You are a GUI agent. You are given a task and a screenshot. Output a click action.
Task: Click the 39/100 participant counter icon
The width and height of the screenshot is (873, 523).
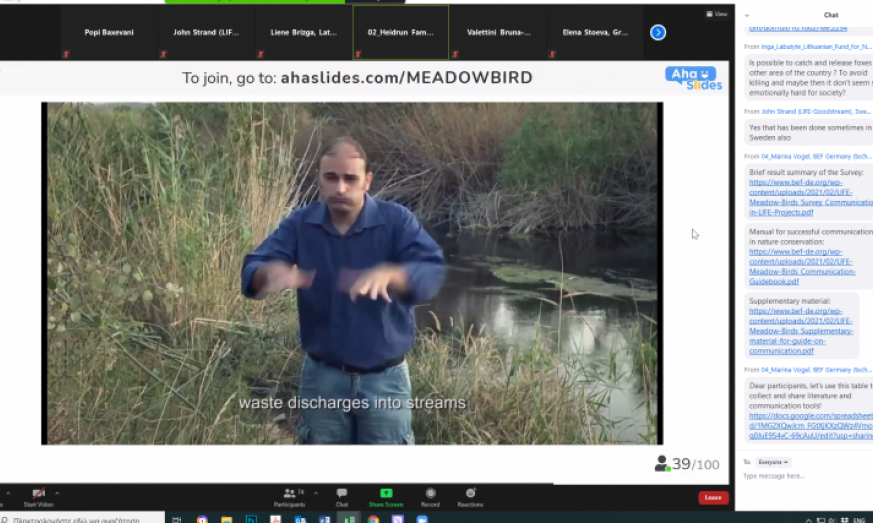click(x=661, y=463)
